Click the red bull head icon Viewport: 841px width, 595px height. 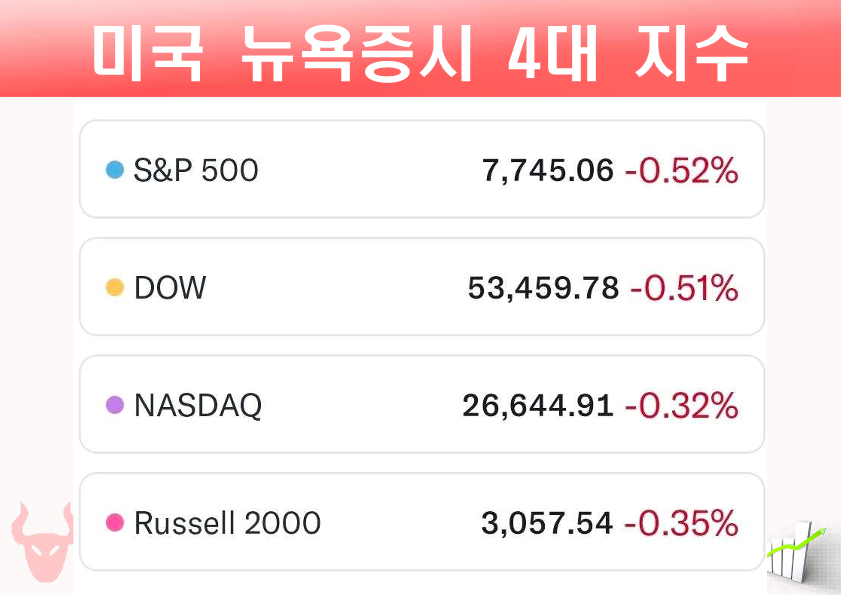[42, 542]
